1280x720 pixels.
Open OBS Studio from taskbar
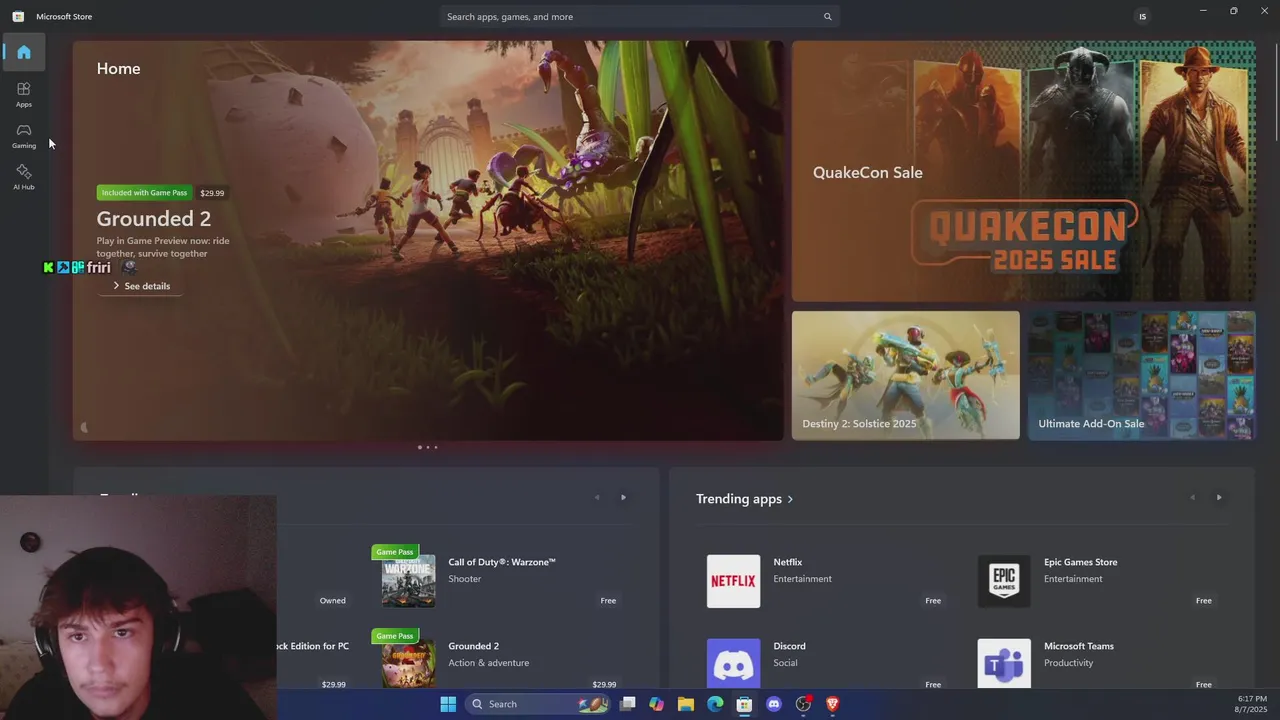803,704
